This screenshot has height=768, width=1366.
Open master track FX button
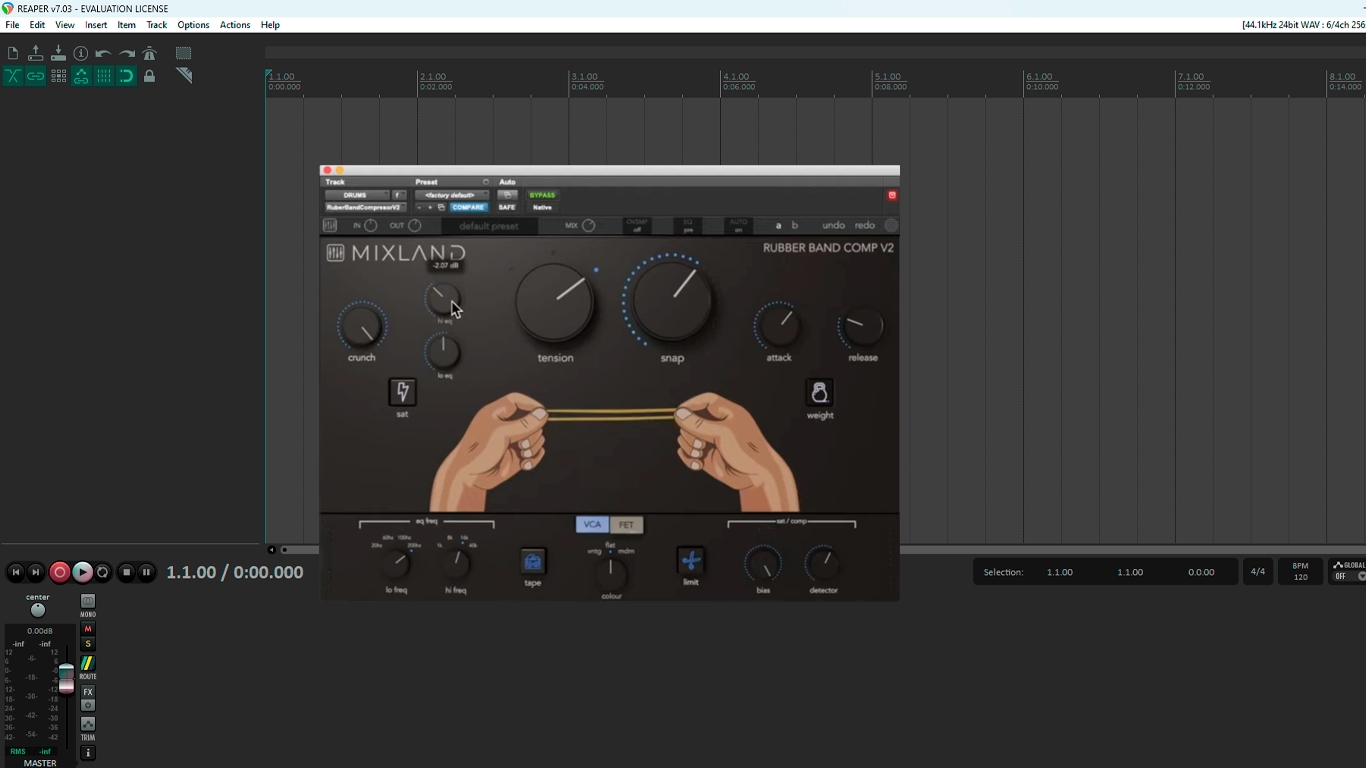point(88,692)
